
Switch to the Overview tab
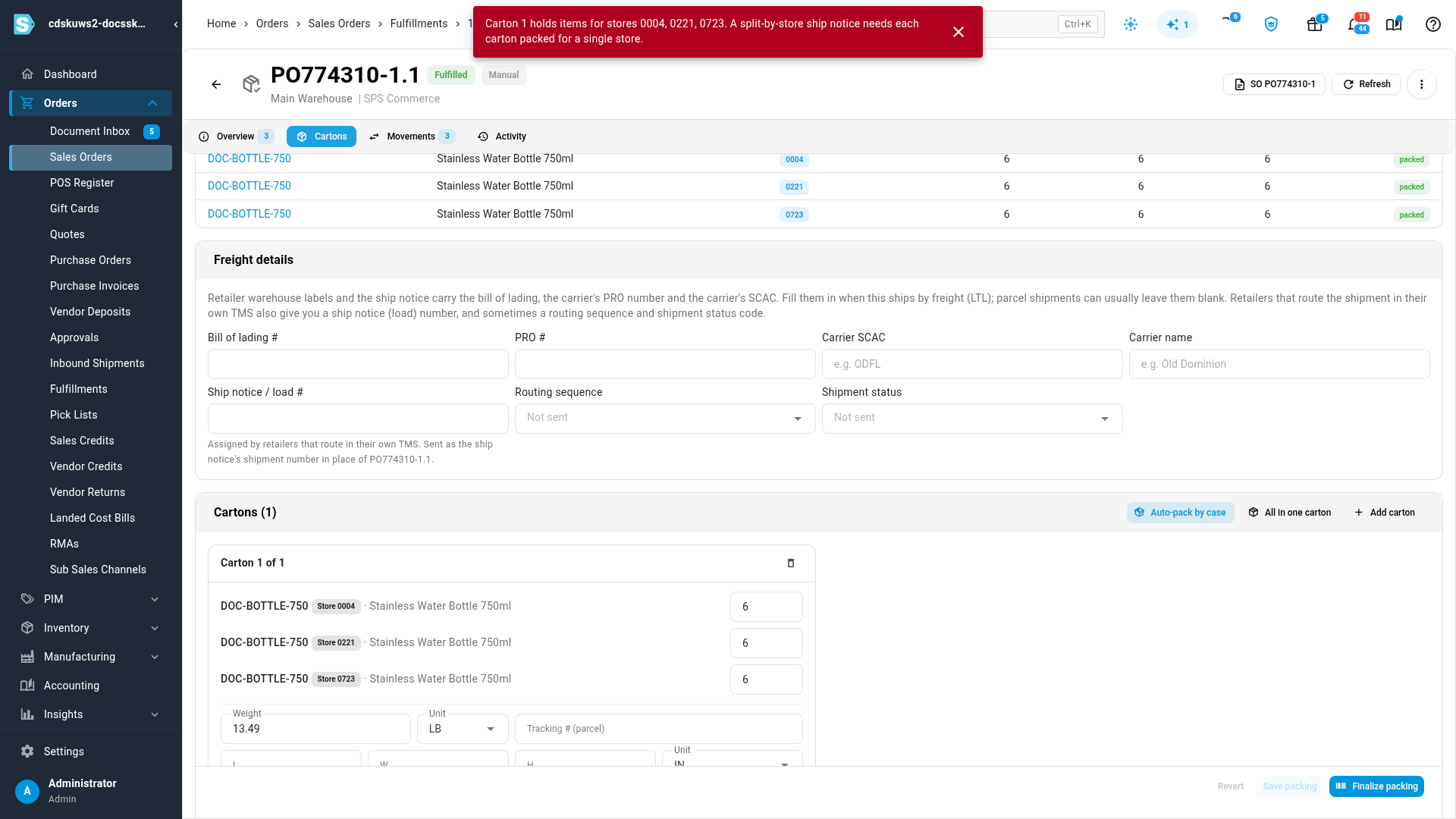point(236,136)
